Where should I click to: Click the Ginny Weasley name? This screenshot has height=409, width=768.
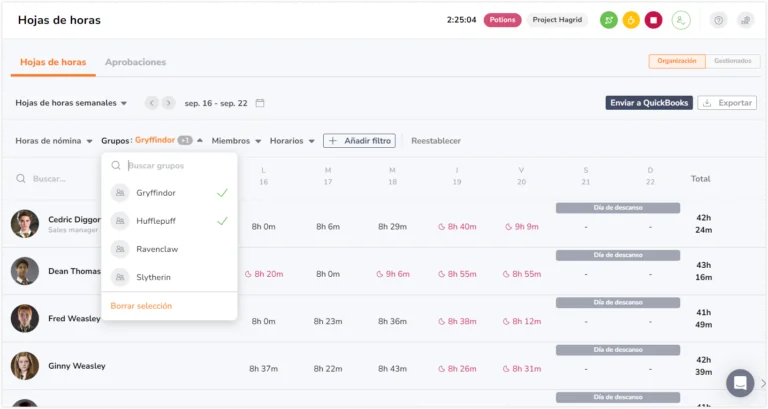click(77, 366)
